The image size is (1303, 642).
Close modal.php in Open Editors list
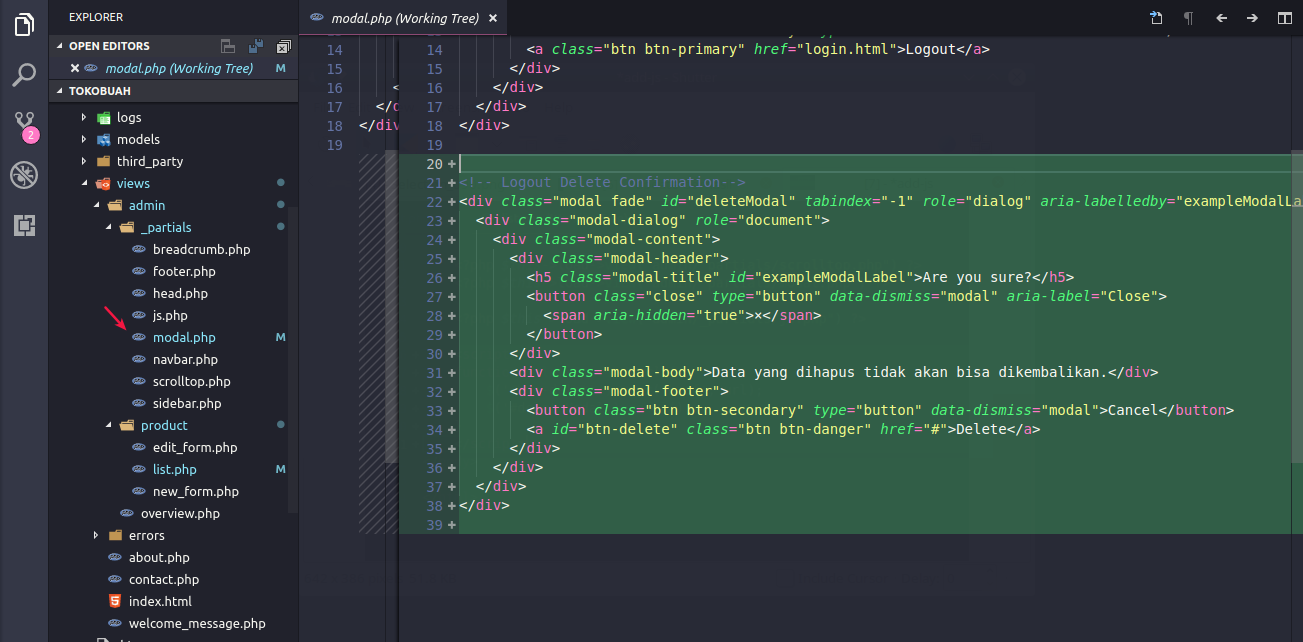coord(75,68)
